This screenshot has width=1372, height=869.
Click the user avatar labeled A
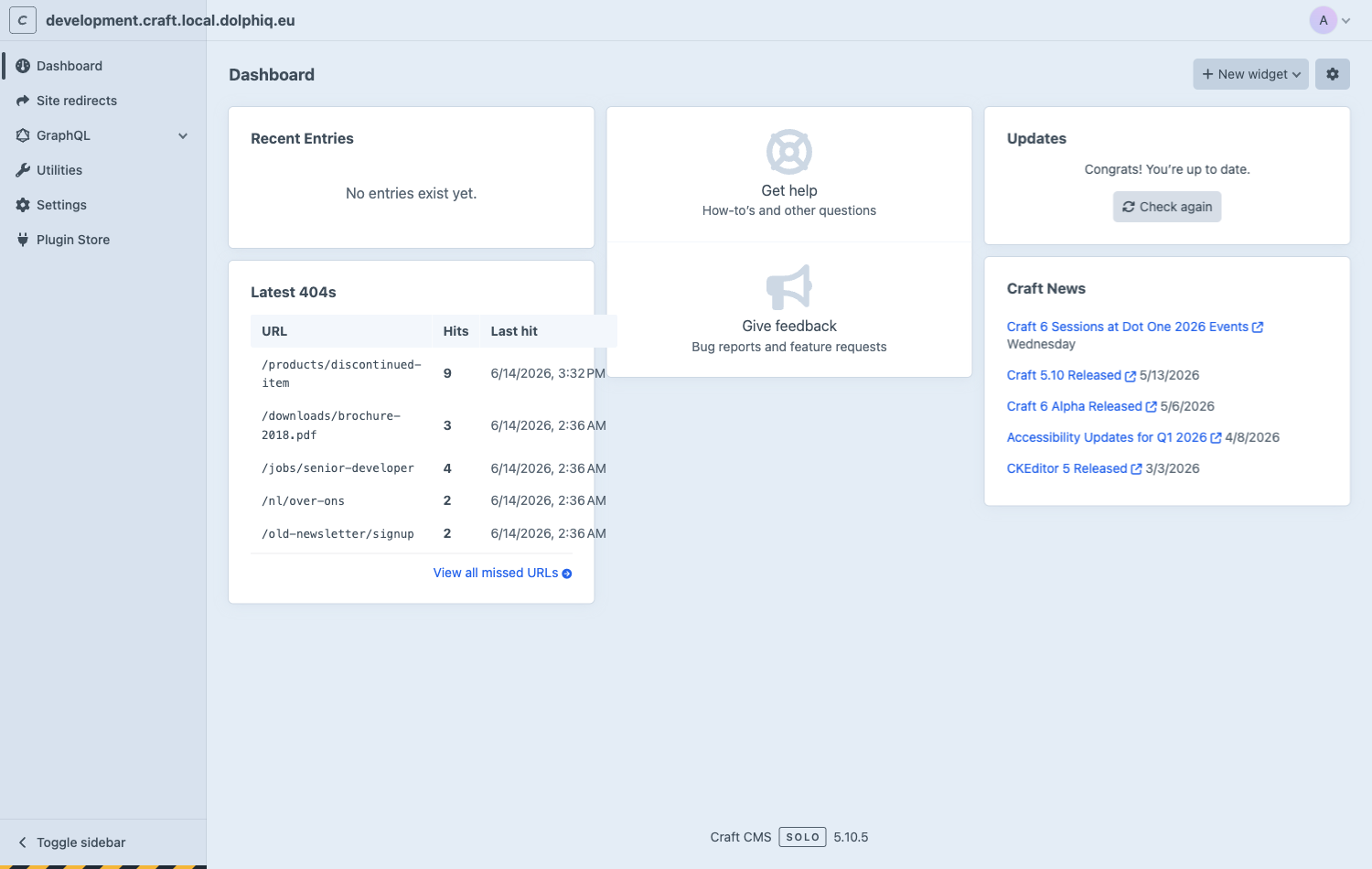(1324, 20)
